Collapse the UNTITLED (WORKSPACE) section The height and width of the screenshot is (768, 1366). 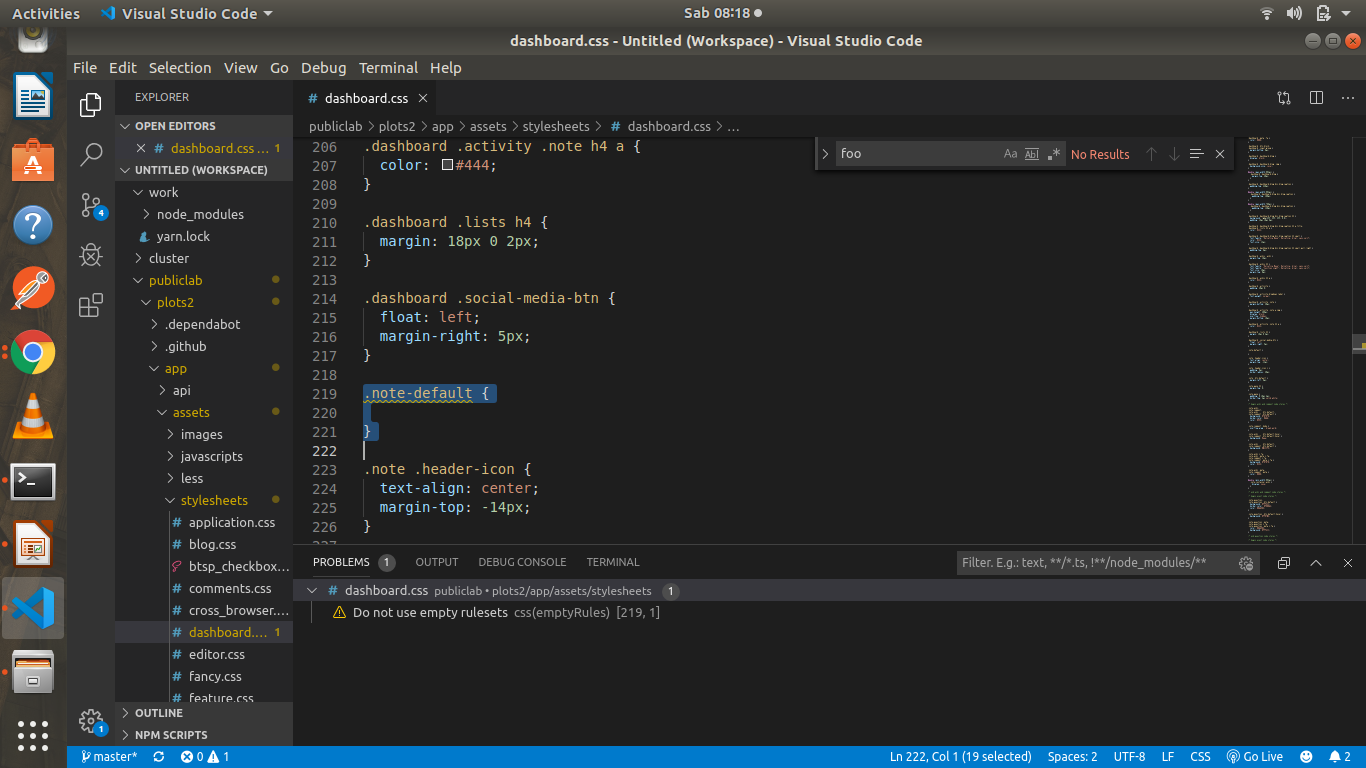point(204,170)
